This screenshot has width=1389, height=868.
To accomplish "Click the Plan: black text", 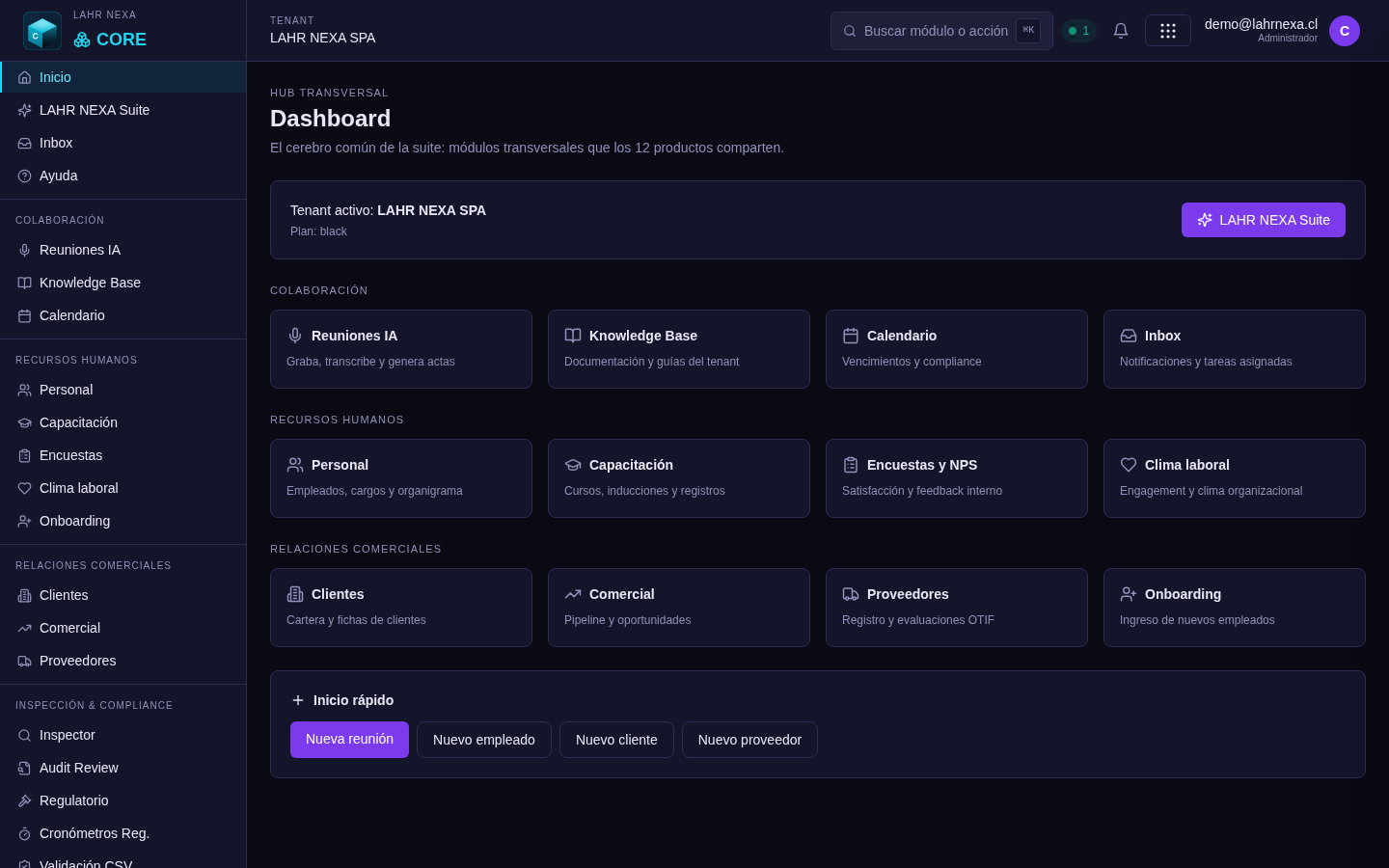I will click(x=318, y=231).
